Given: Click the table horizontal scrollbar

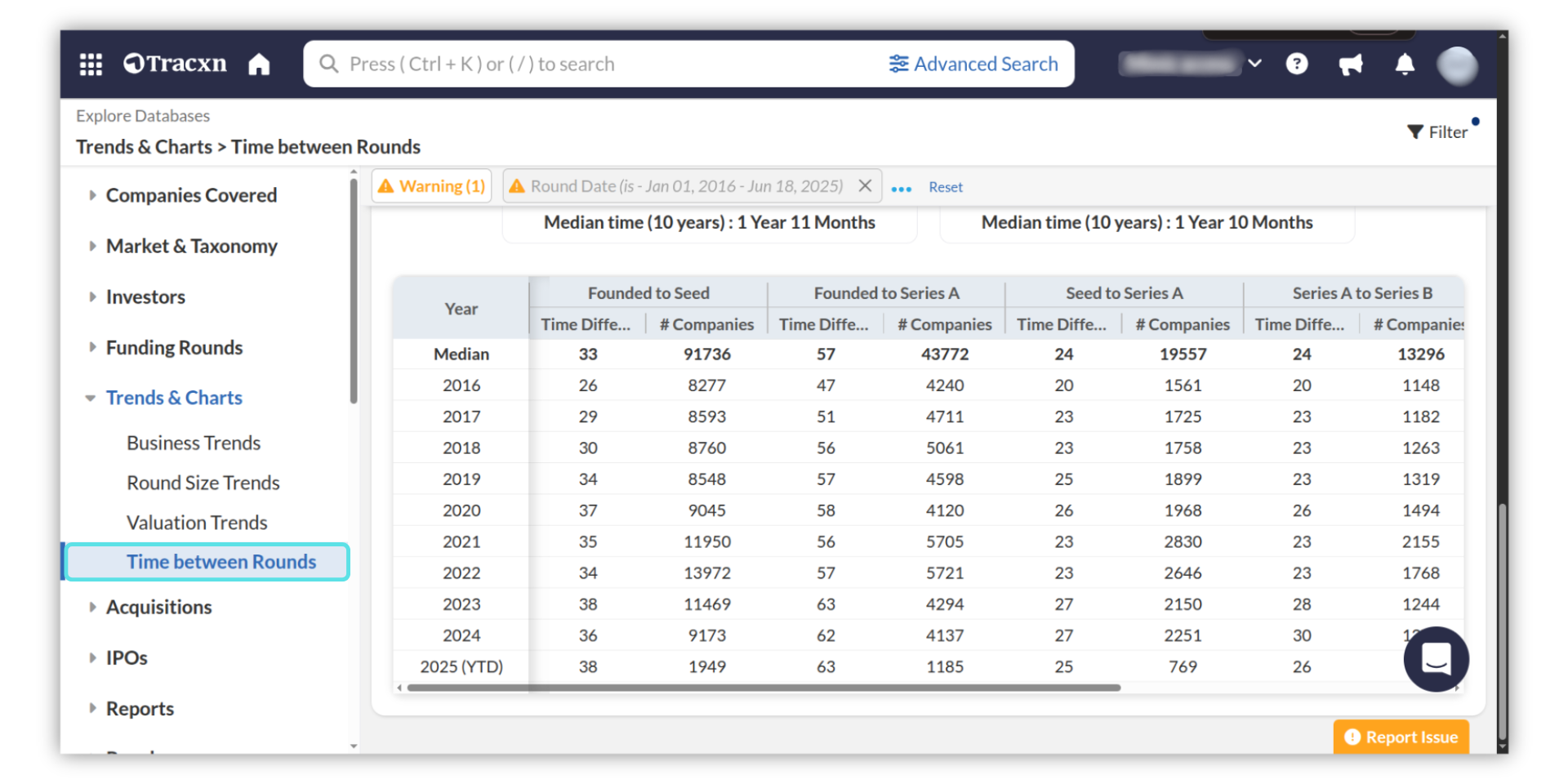Looking at the screenshot, I should [x=763, y=688].
